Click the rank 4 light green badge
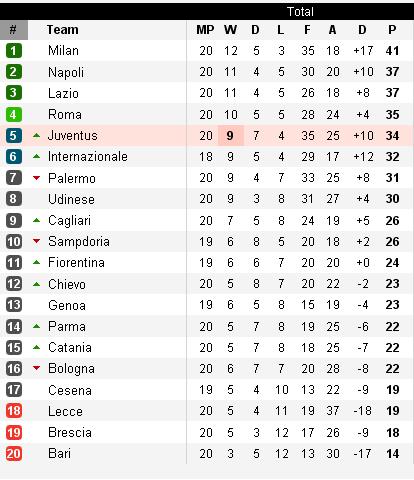 pos(14,115)
